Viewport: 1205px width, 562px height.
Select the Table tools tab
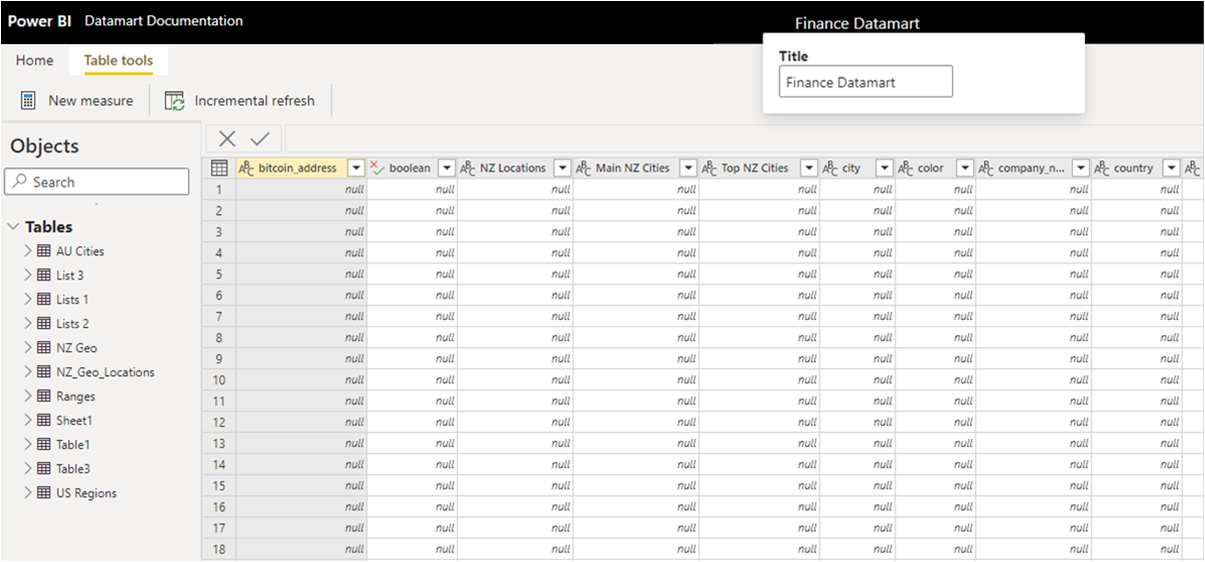[x=118, y=60]
